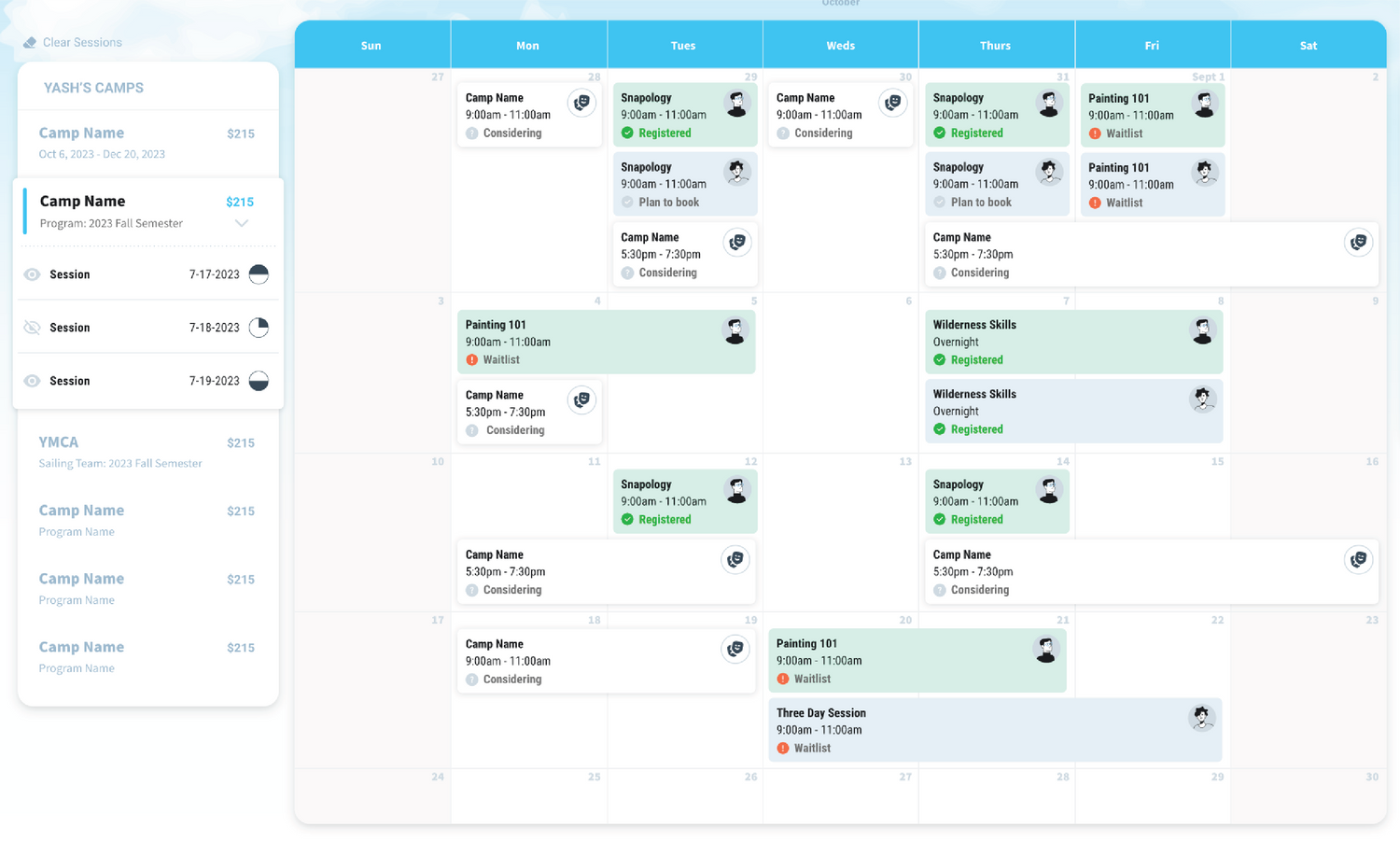1400x841 pixels.
Task: Click the empty calendar cell for day 25
Action: 528,798
